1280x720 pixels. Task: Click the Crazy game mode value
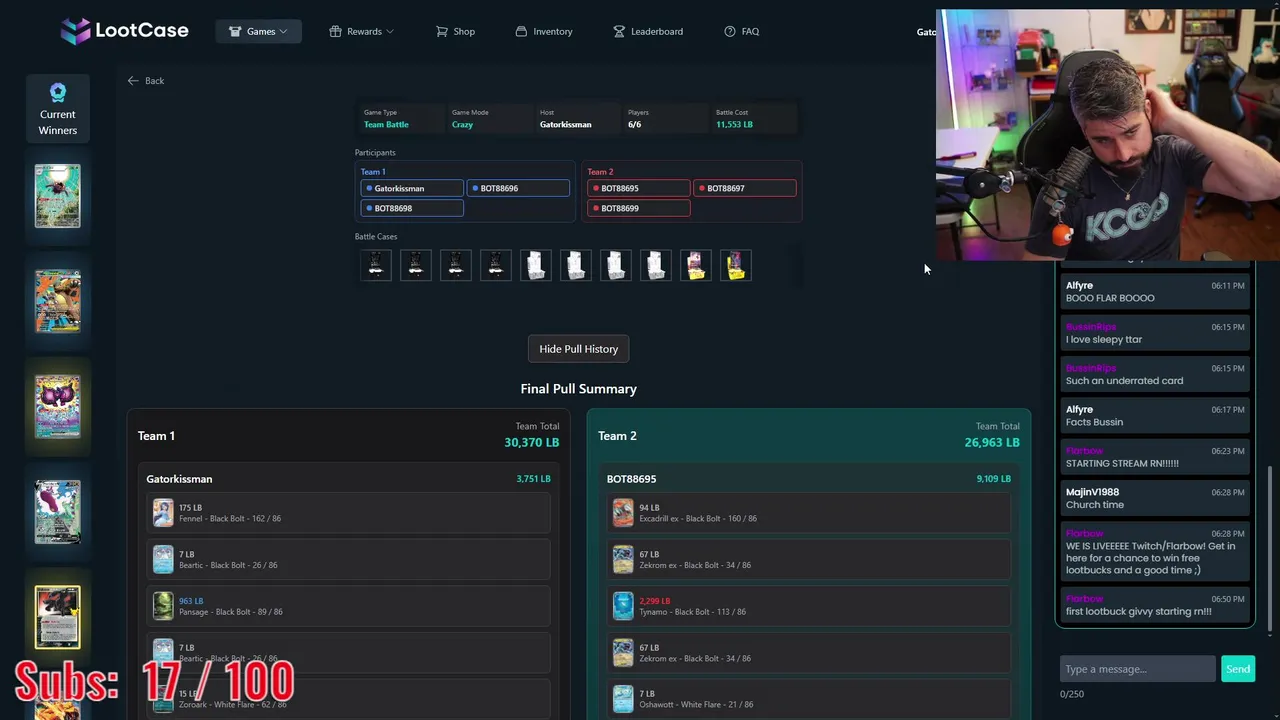point(462,125)
